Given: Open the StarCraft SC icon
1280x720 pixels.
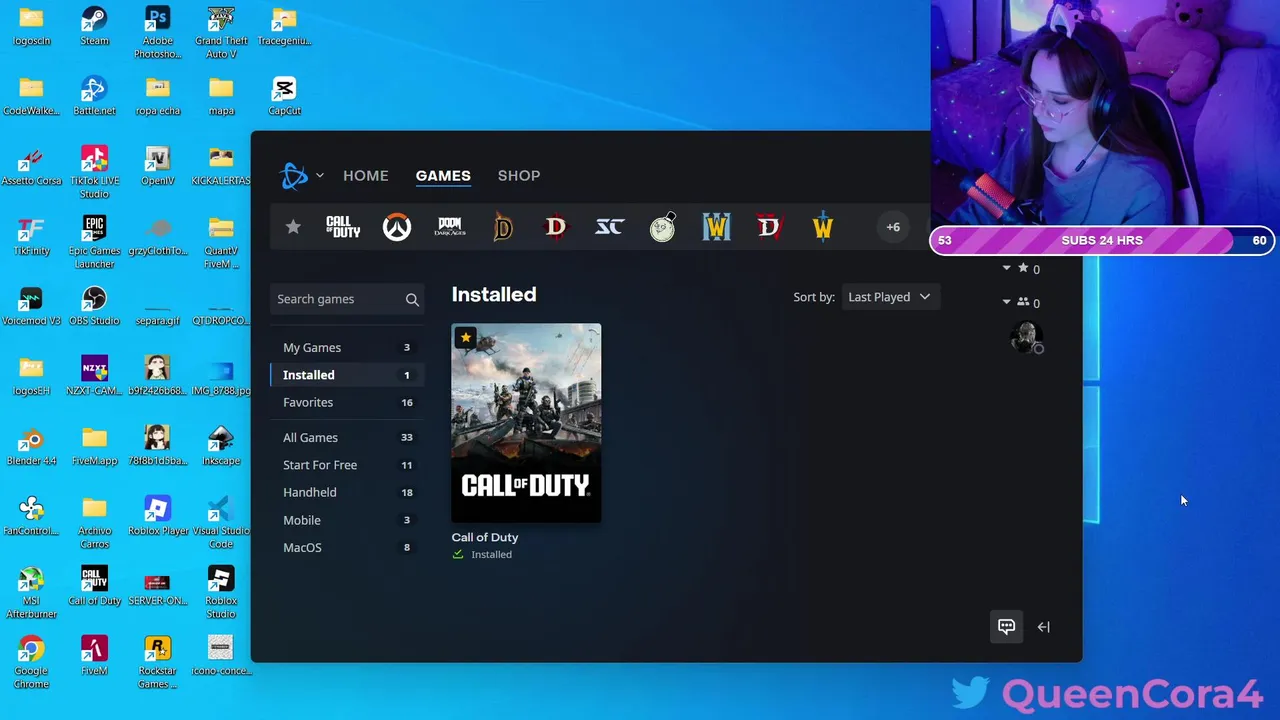Looking at the screenshot, I should tap(609, 227).
